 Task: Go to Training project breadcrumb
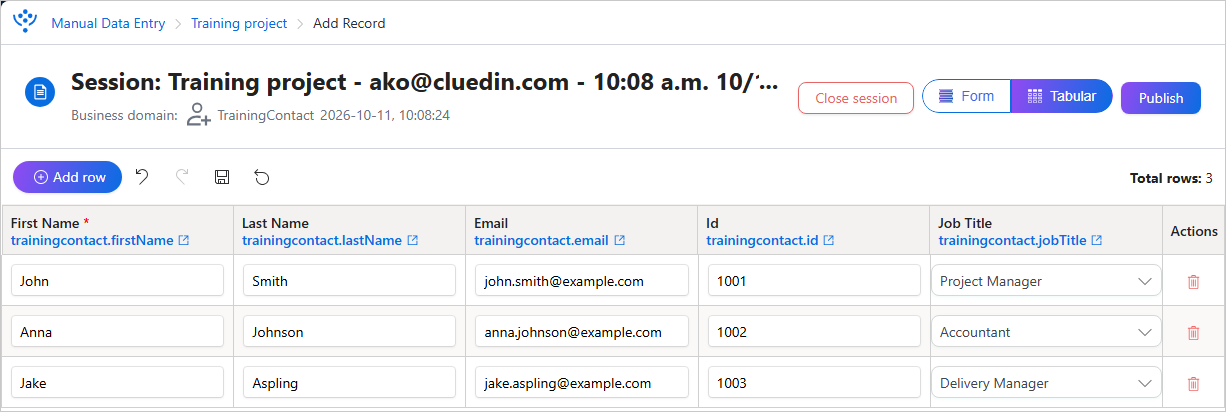(239, 23)
